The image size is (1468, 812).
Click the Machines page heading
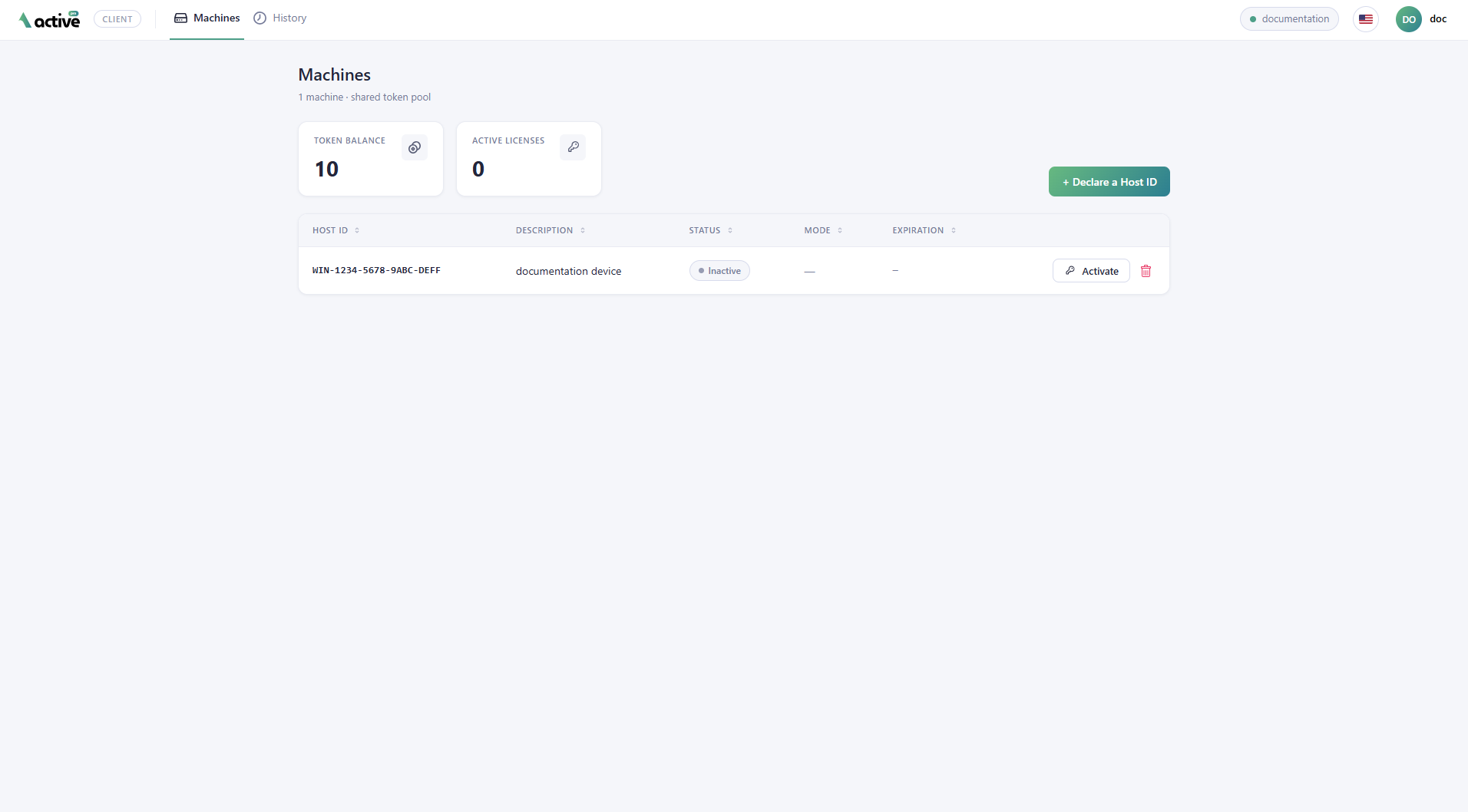tap(335, 74)
